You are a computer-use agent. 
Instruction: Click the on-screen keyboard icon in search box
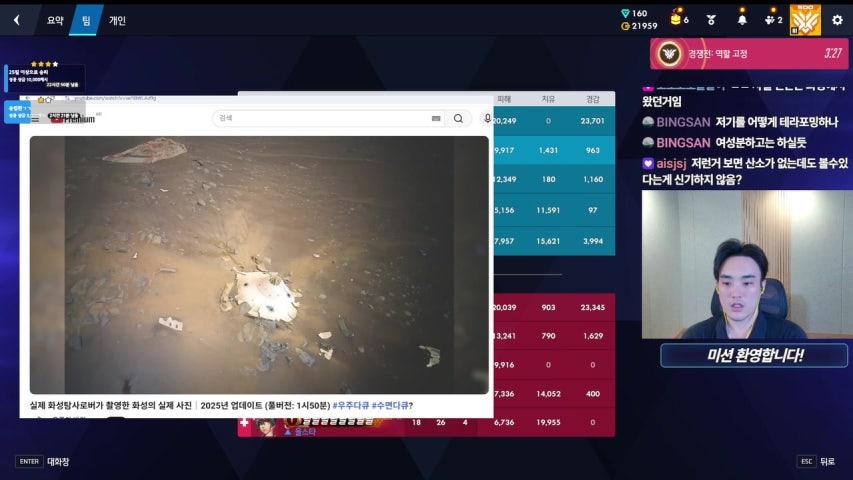pos(436,118)
